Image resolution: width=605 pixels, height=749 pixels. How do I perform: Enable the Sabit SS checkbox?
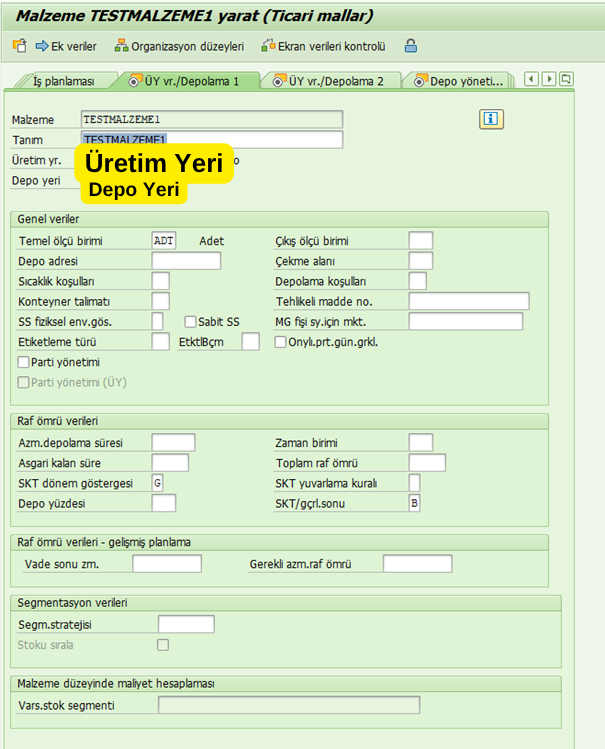point(190,322)
